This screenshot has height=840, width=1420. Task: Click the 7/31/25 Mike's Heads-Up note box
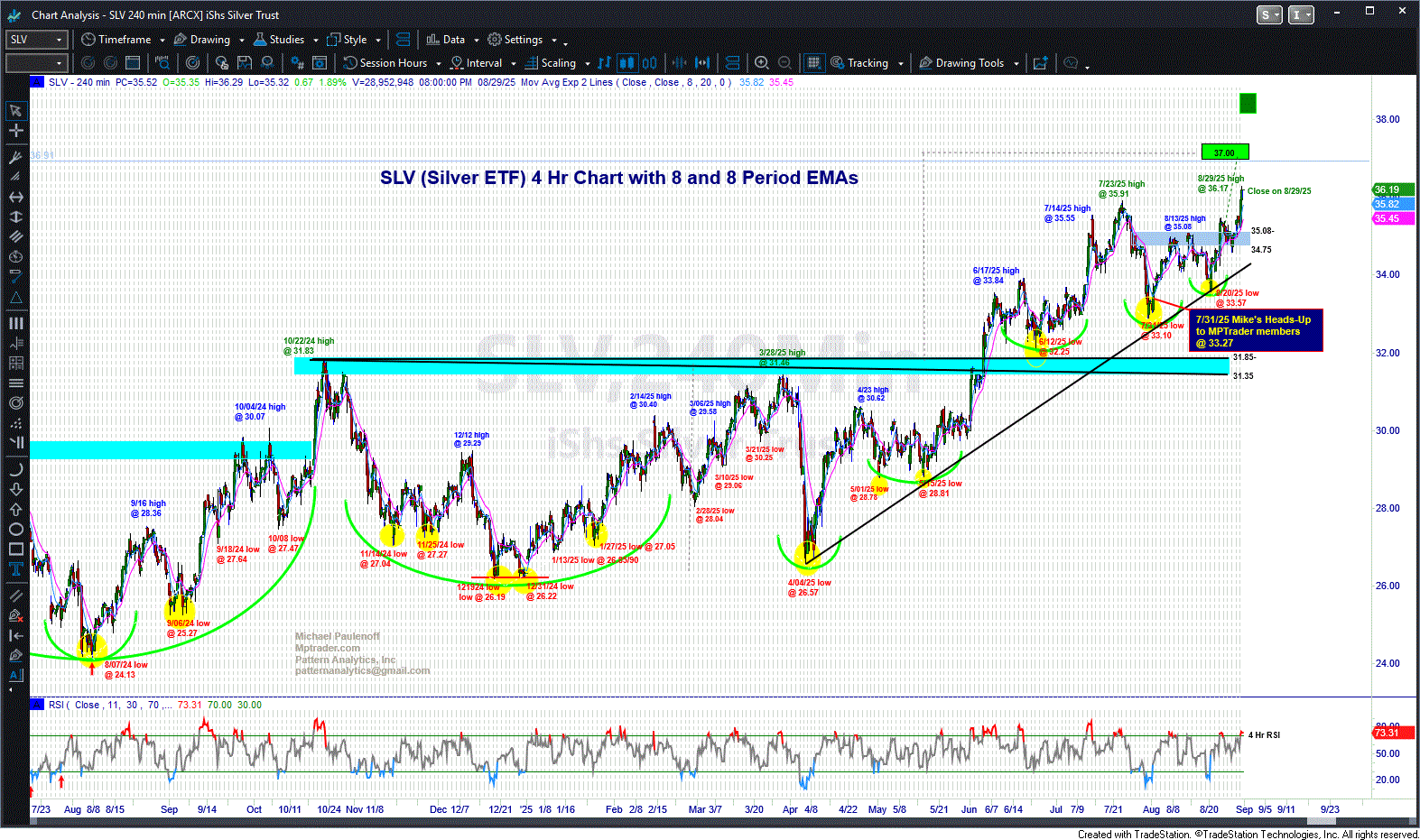point(1256,331)
